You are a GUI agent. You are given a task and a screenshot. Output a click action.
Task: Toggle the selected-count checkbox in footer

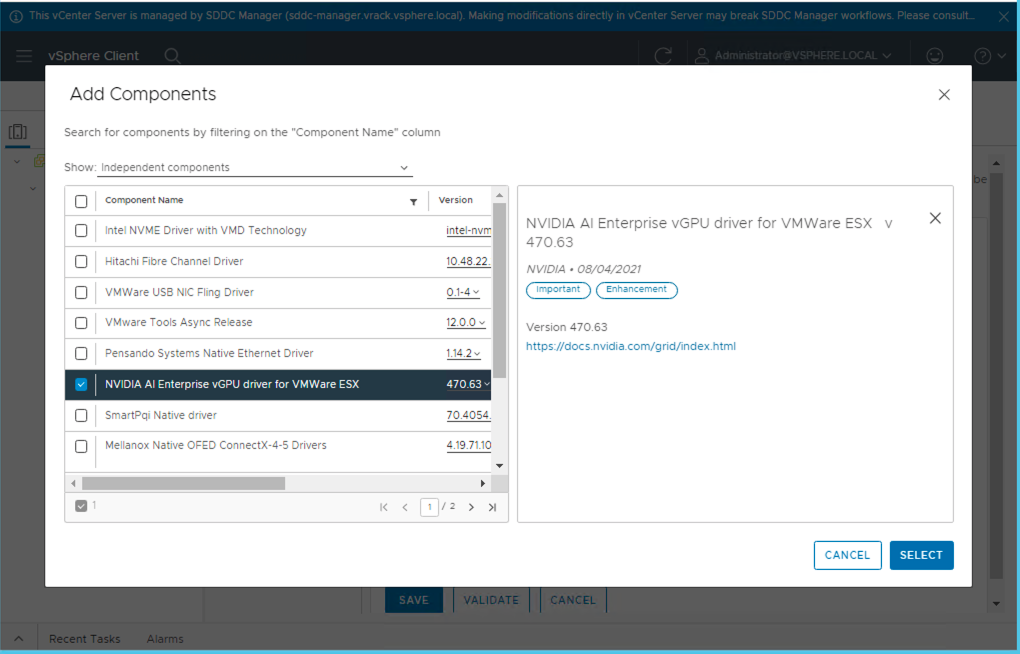point(81,506)
